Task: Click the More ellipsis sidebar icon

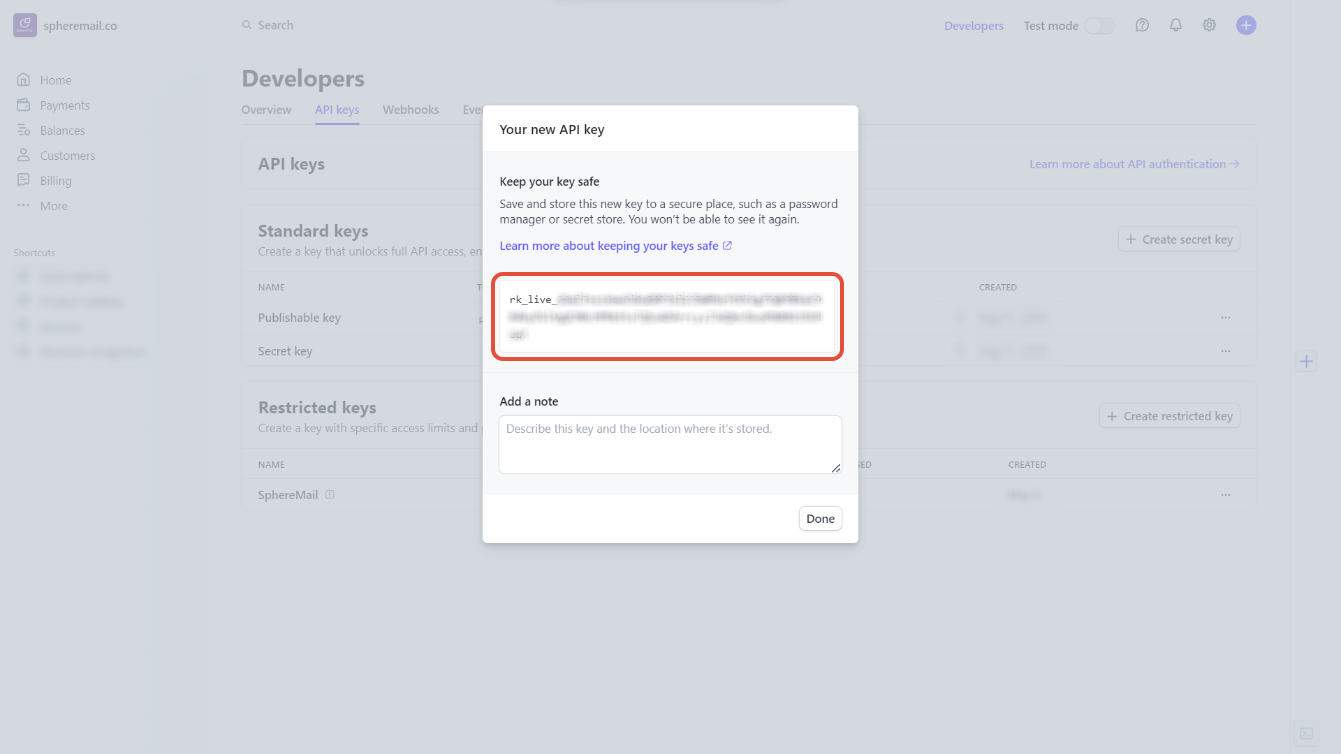Action: coord(23,205)
